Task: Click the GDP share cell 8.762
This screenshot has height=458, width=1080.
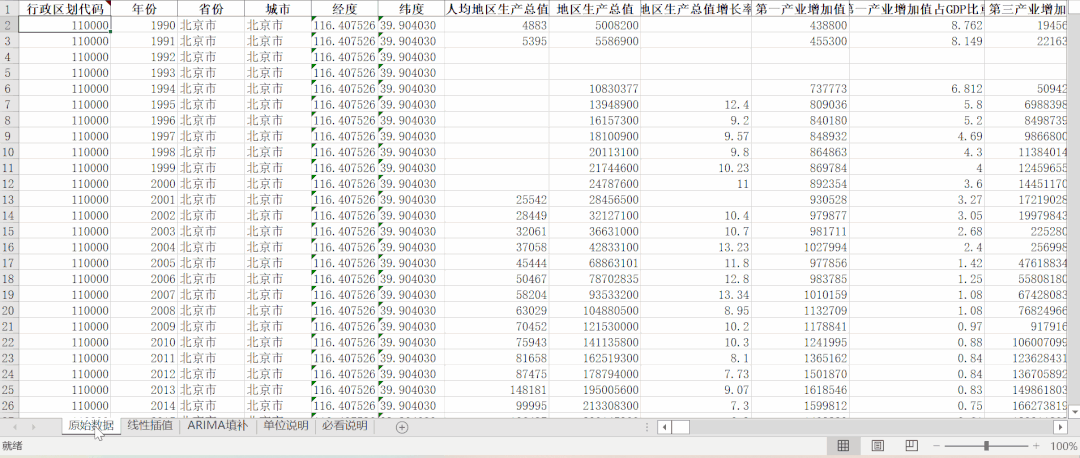Action: 917,25
